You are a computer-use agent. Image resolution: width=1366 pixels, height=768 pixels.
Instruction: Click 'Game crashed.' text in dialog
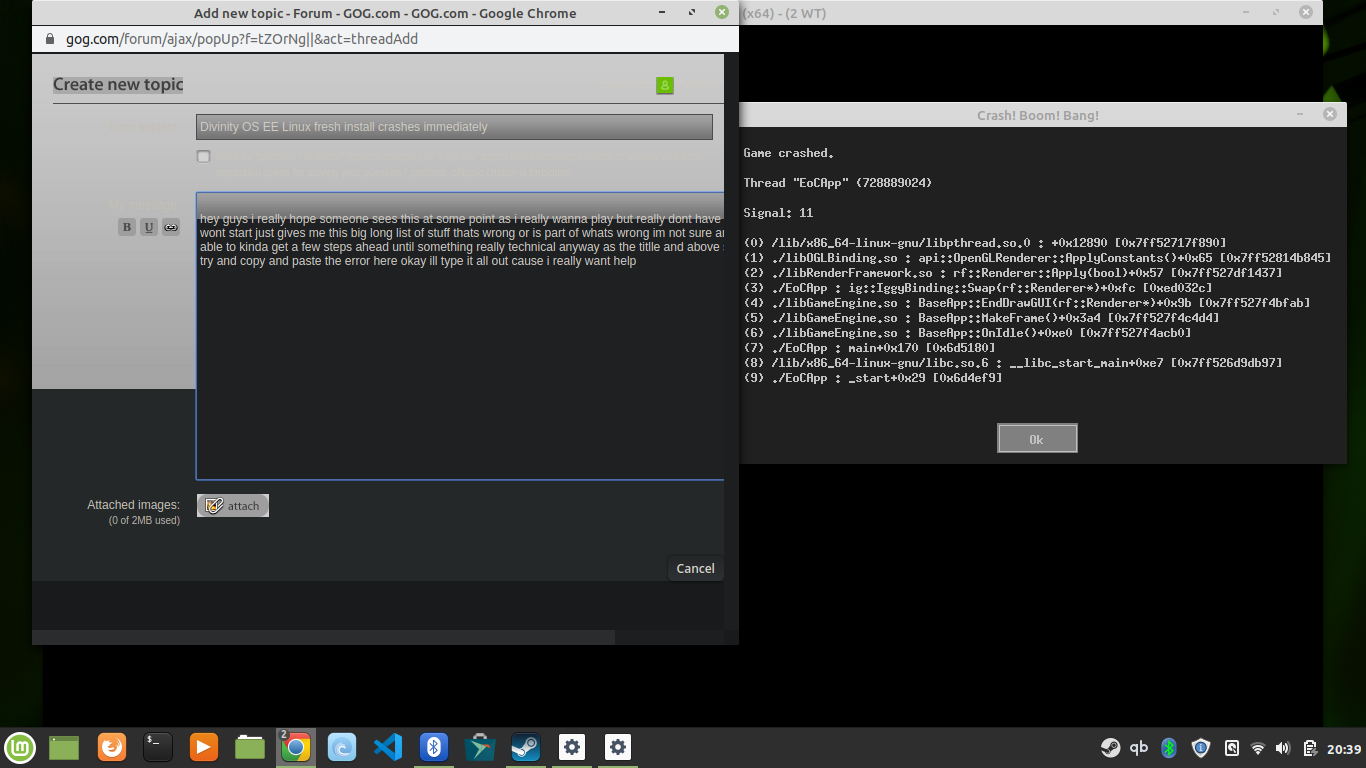point(788,153)
